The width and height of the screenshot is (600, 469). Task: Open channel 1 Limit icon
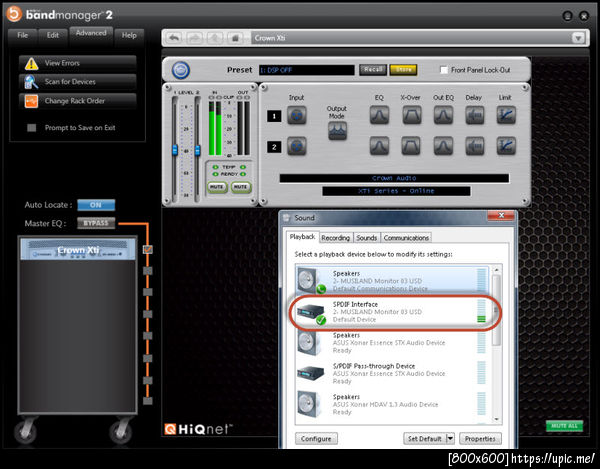click(506, 115)
